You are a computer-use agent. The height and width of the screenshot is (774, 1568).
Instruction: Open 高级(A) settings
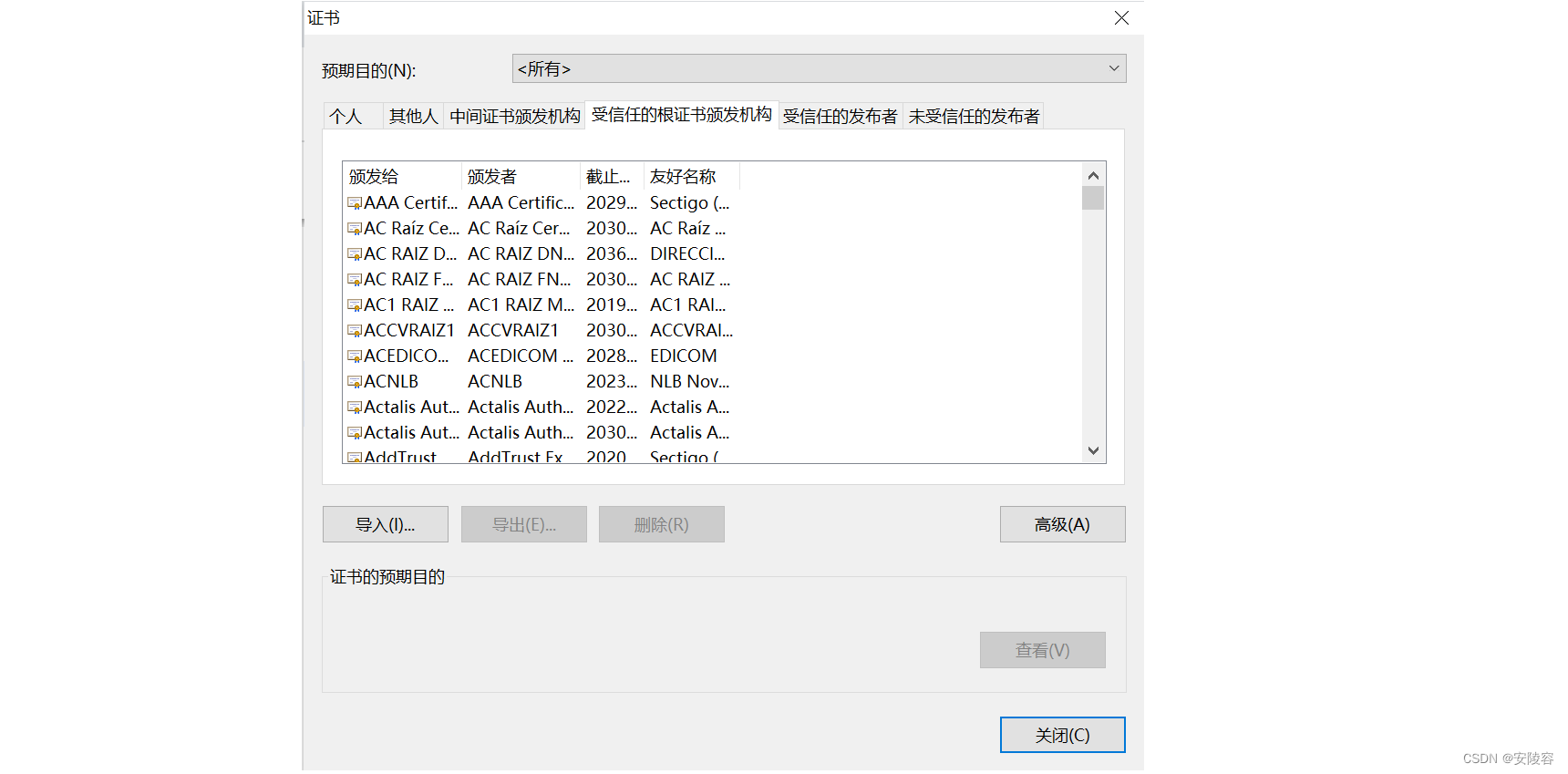tap(1063, 524)
